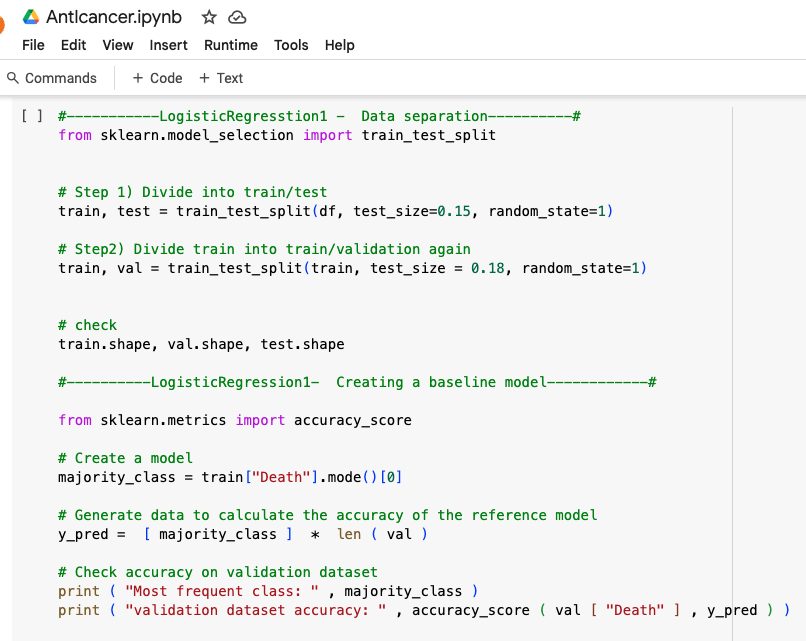The image size is (806, 641).
Task: Place cursor in train.shape, val.shape, test.shape line
Action: [x=200, y=344]
